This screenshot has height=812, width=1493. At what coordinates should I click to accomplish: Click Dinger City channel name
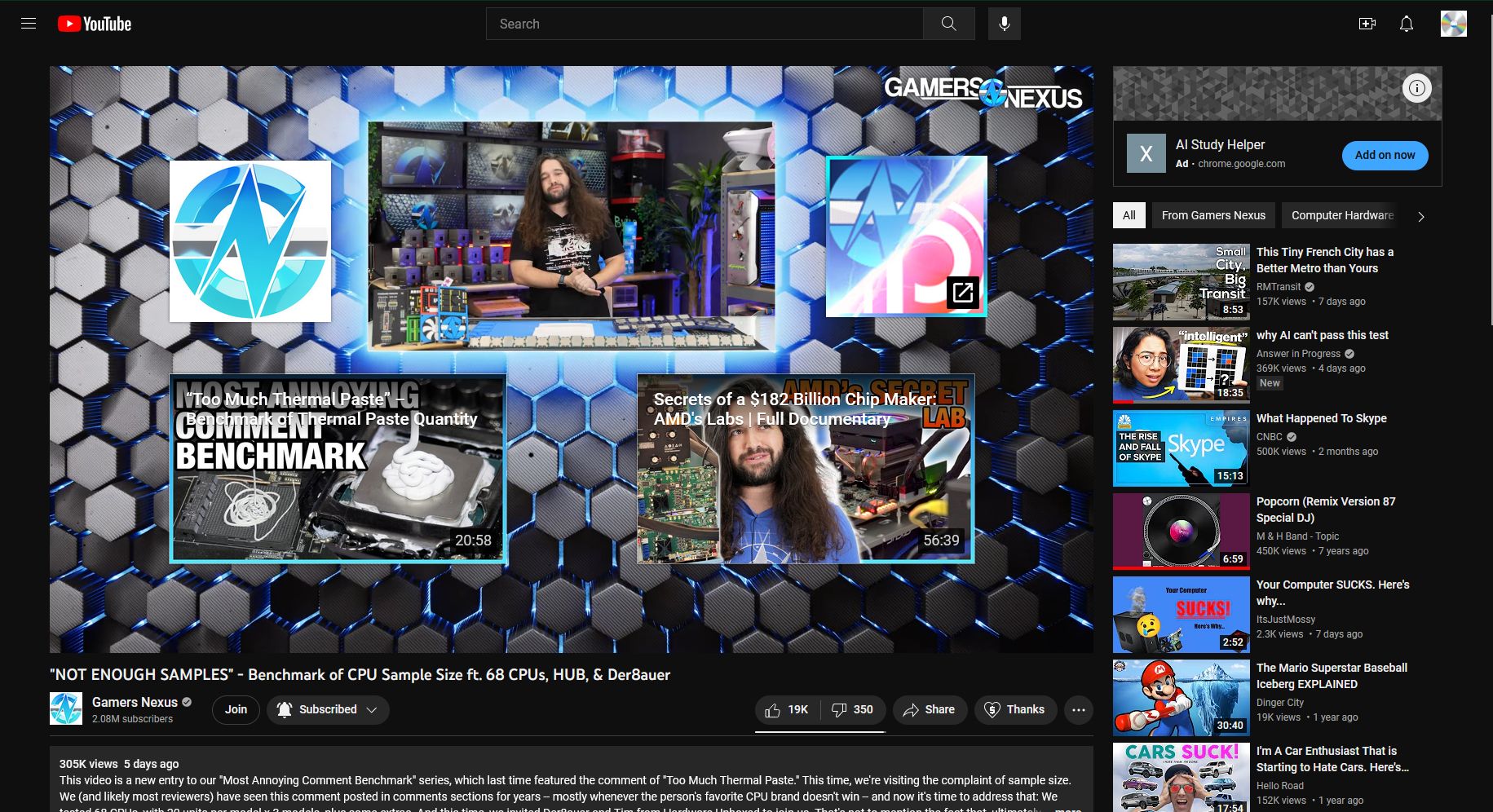pos(1280,703)
